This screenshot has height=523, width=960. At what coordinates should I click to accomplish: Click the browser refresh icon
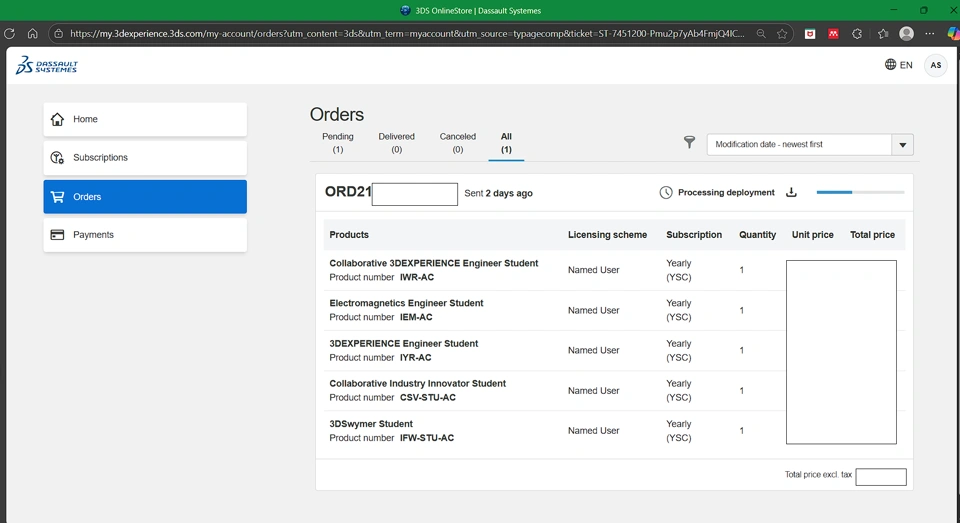point(9,34)
